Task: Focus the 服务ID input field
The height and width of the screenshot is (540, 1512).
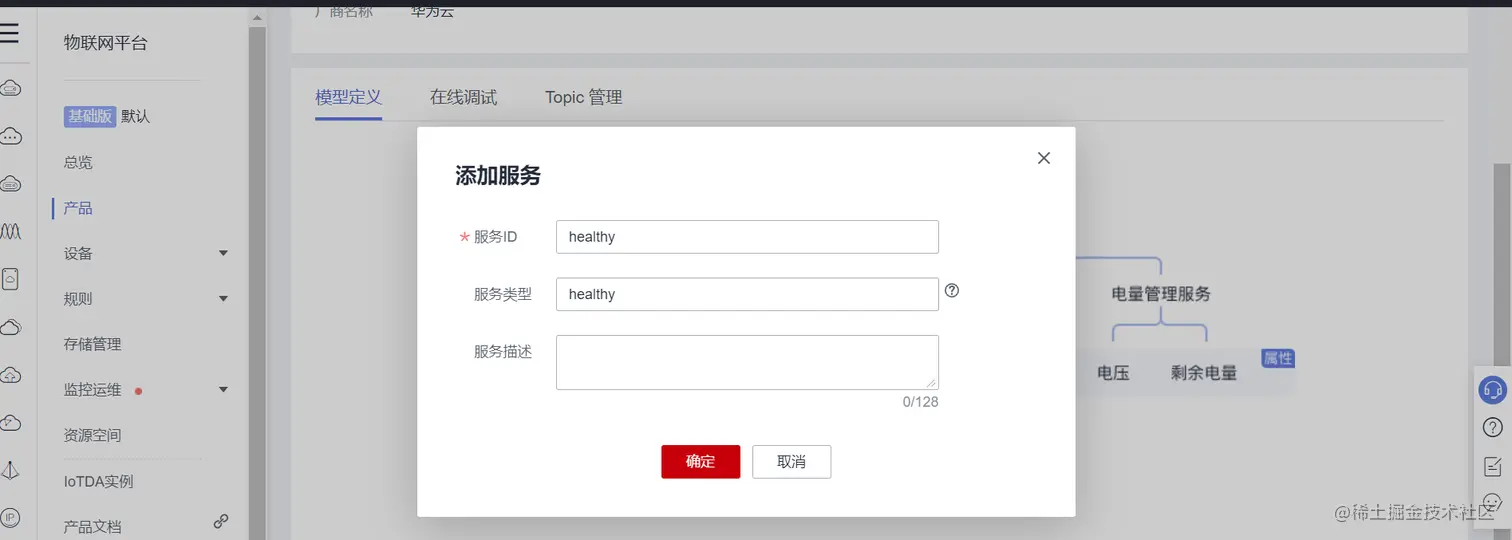Action: click(x=747, y=237)
